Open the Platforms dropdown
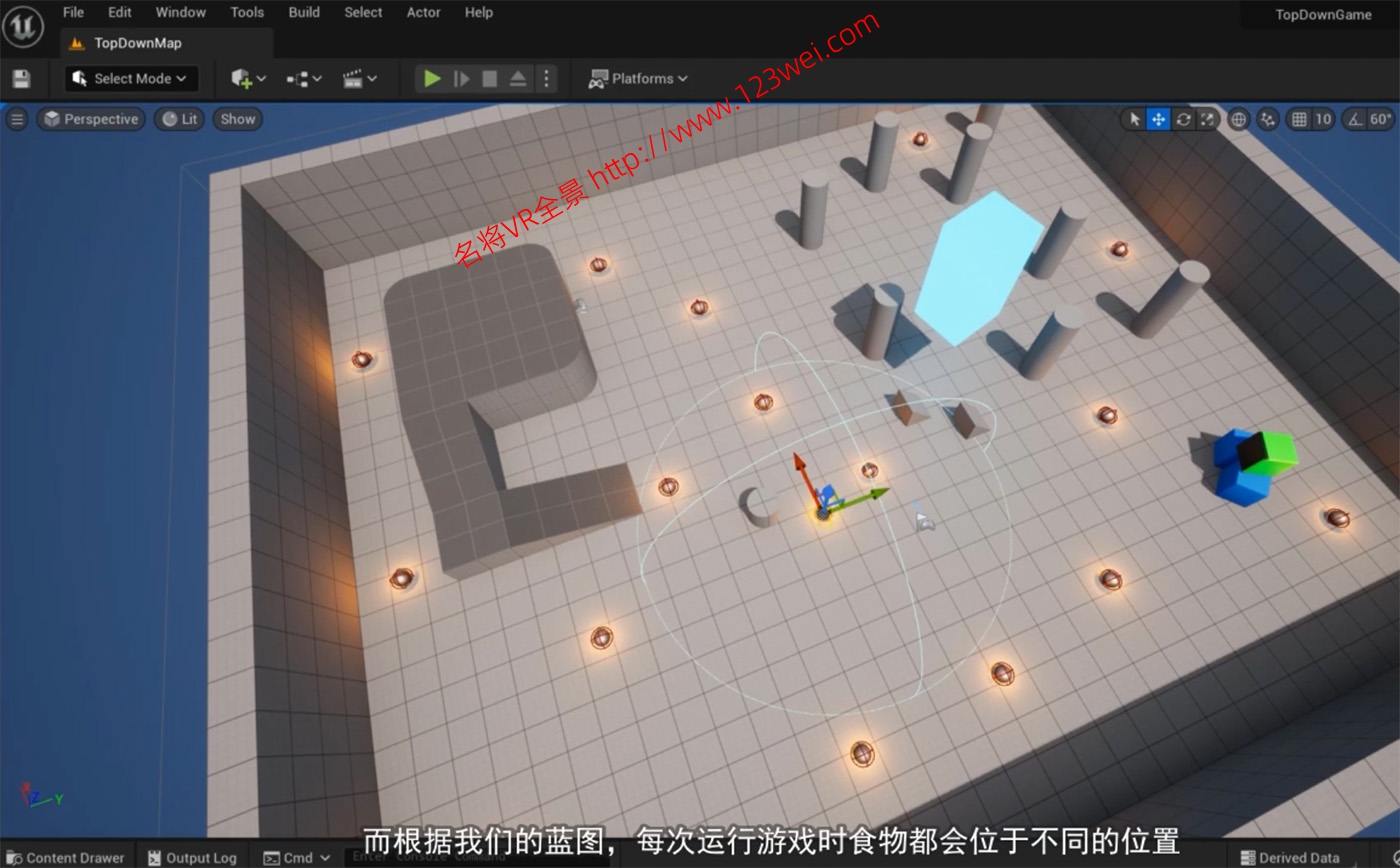Viewport: 1400px width, 868px height. click(x=638, y=78)
